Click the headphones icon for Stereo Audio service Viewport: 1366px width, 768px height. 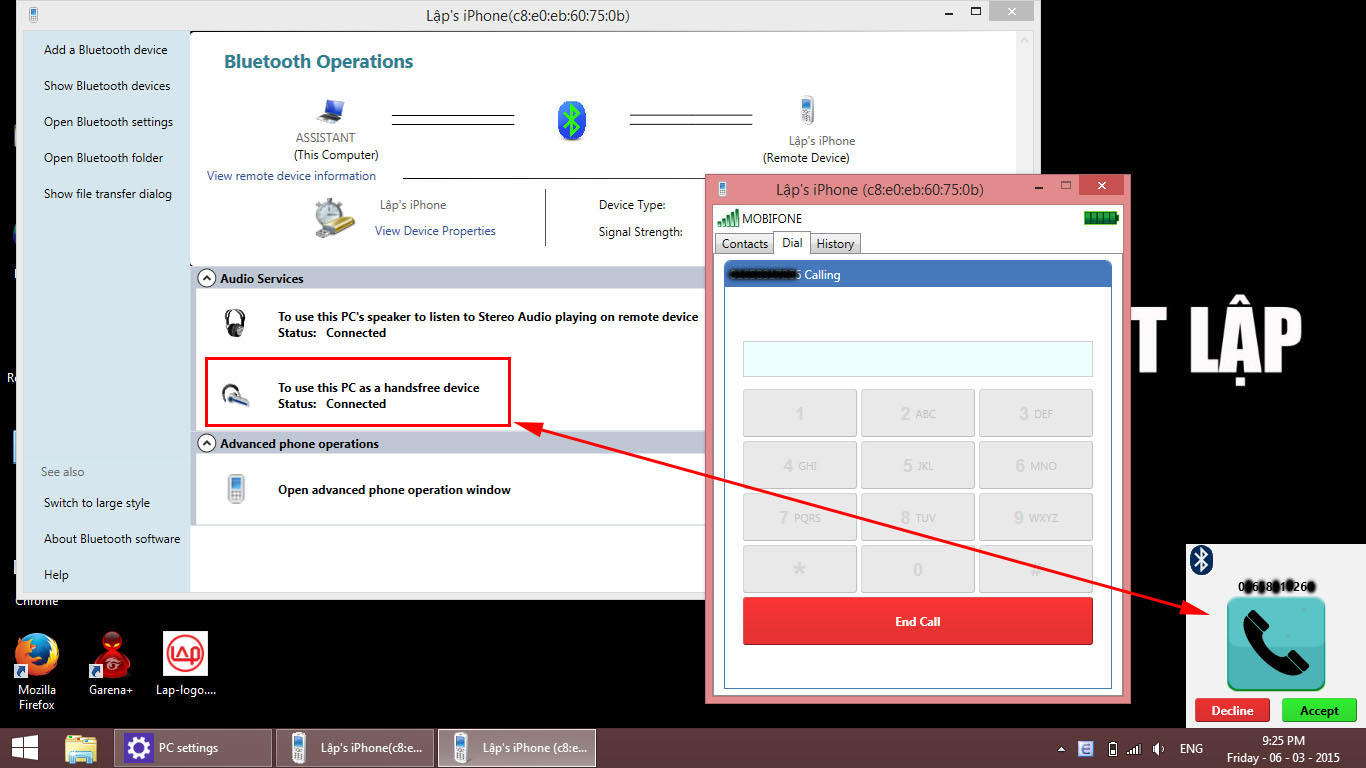(x=235, y=323)
